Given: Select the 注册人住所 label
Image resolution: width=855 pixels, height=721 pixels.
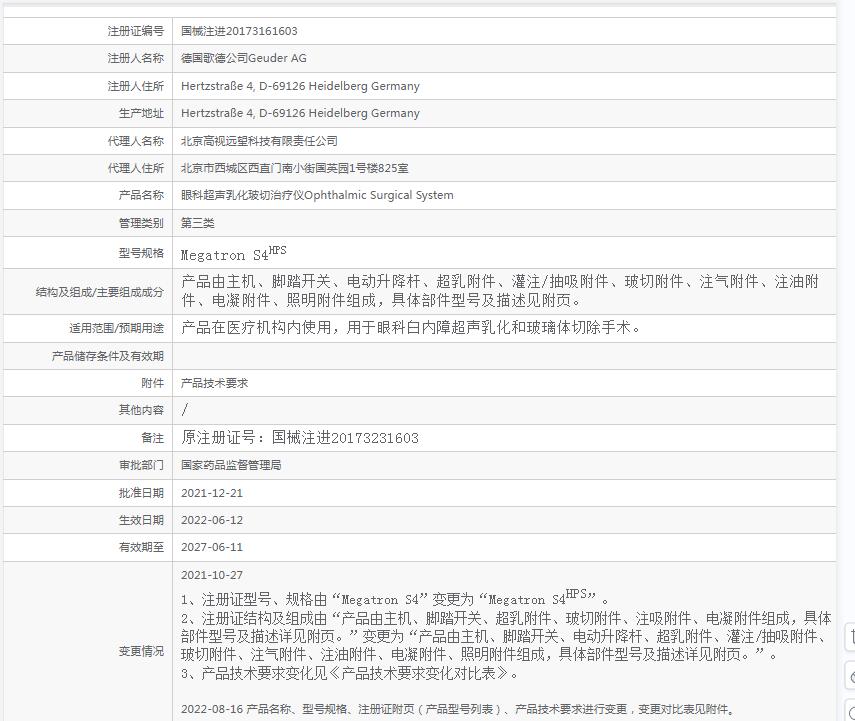Looking at the screenshot, I should (136, 86).
